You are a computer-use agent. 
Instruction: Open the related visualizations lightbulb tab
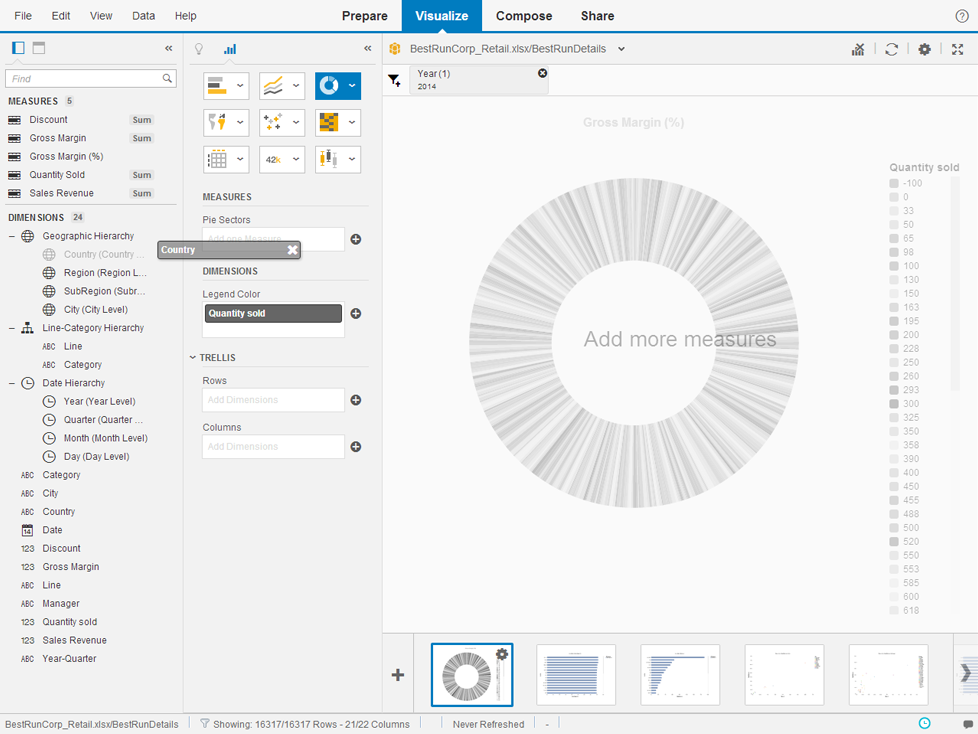(x=199, y=49)
